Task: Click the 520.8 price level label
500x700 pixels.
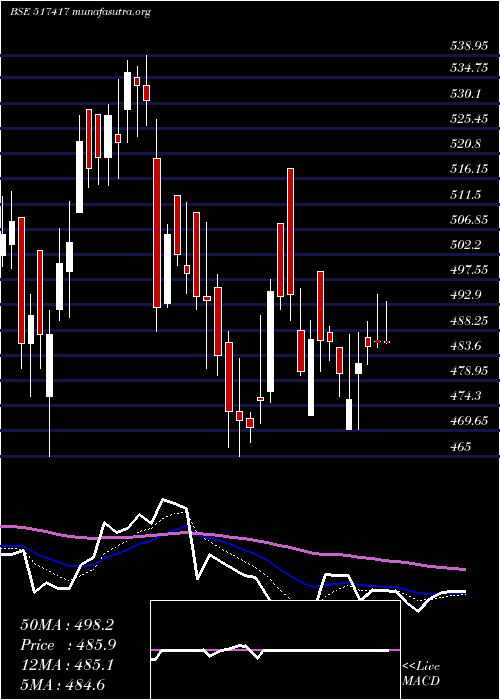Action: (464, 144)
